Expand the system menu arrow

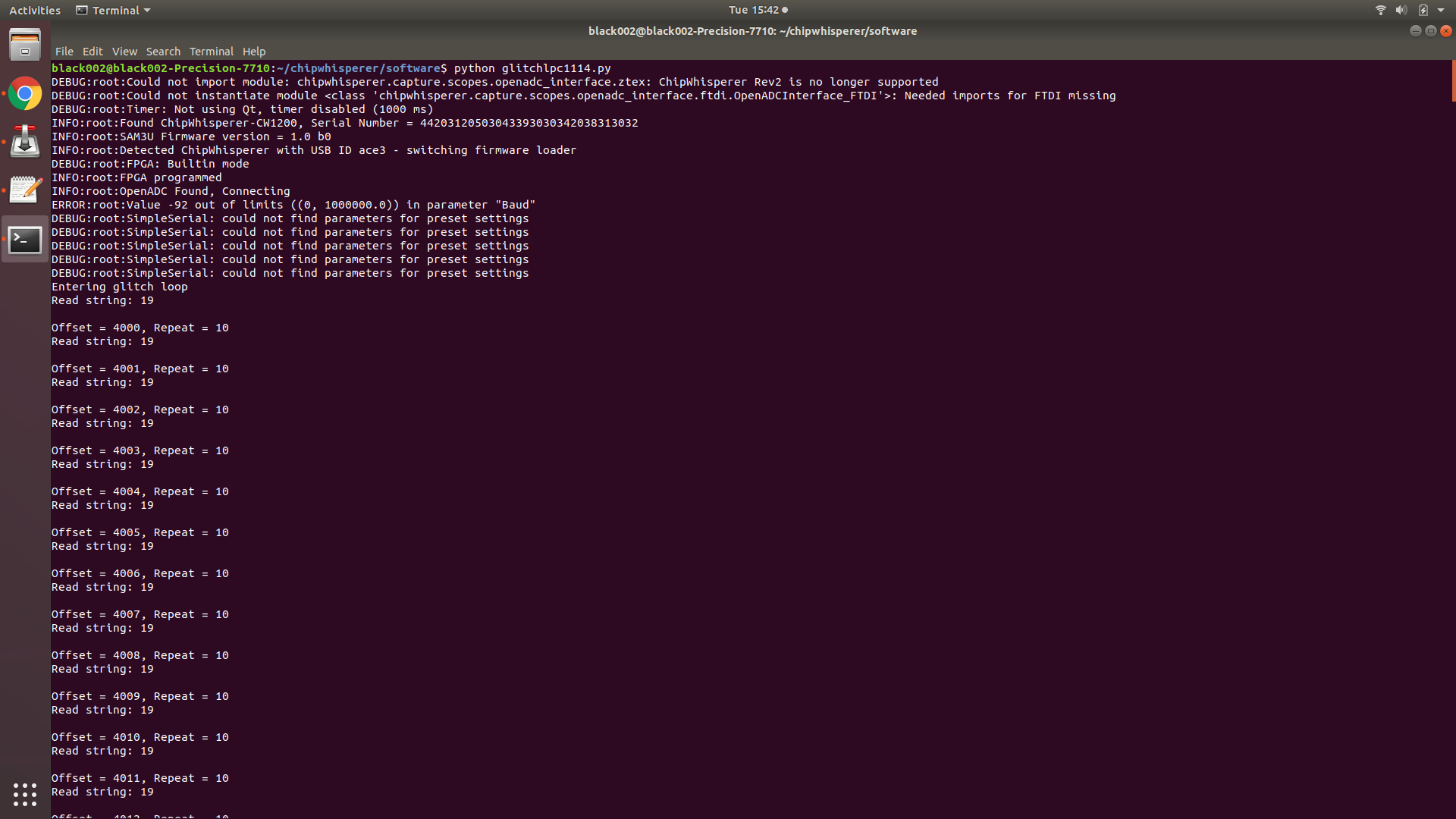pyautogui.click(x=1441, y=10)
